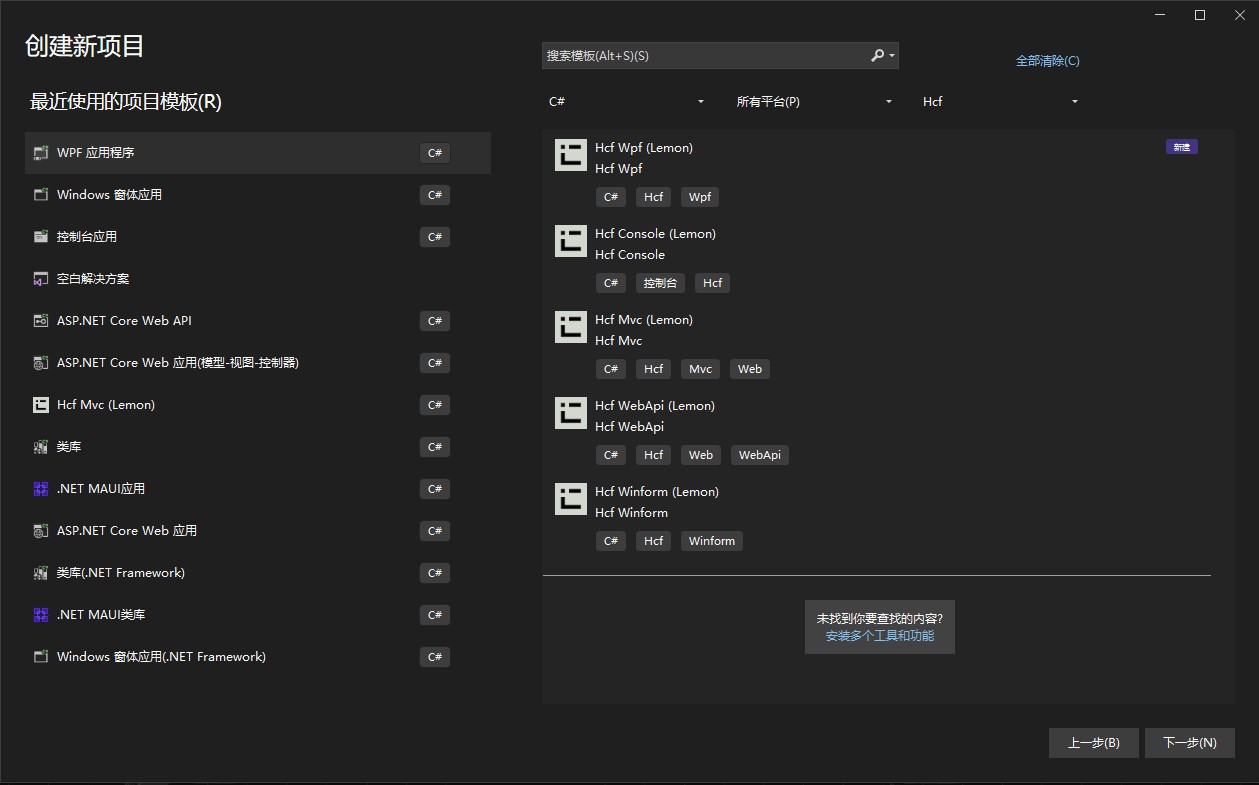Click the C# tag on .NET MAUI类库 row
The image size is (1259, 785).
[435, 615]
